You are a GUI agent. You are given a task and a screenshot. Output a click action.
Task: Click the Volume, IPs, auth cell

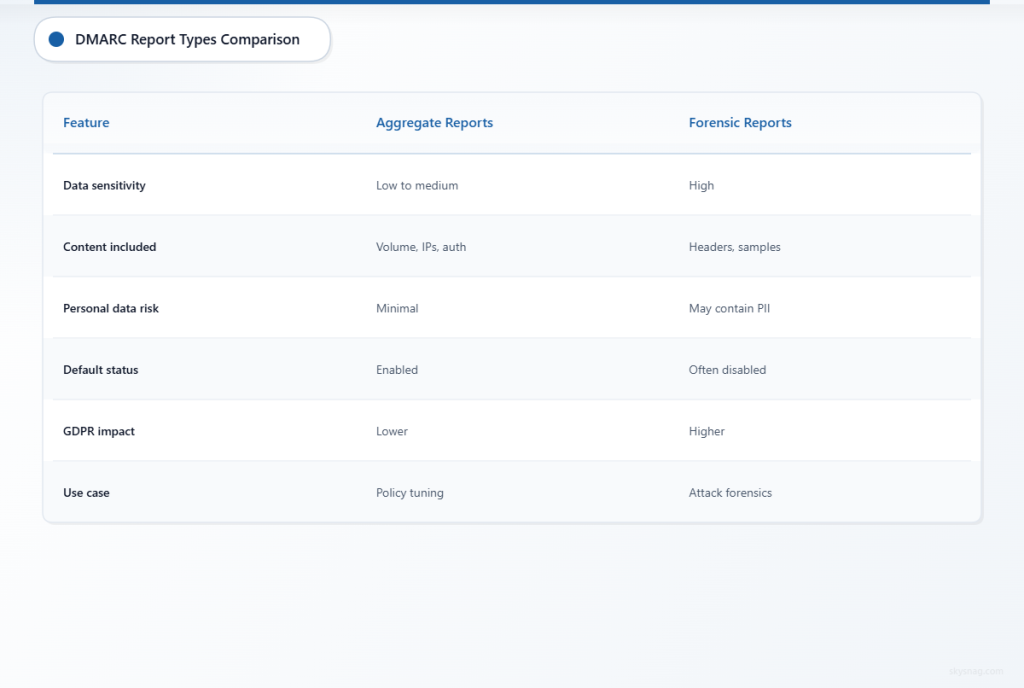[421, 247]
